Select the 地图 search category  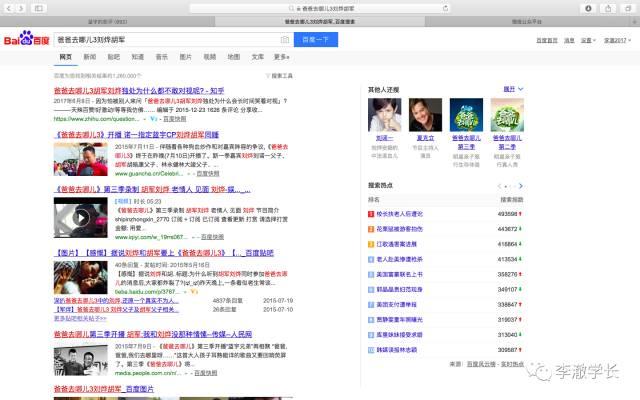233,57
